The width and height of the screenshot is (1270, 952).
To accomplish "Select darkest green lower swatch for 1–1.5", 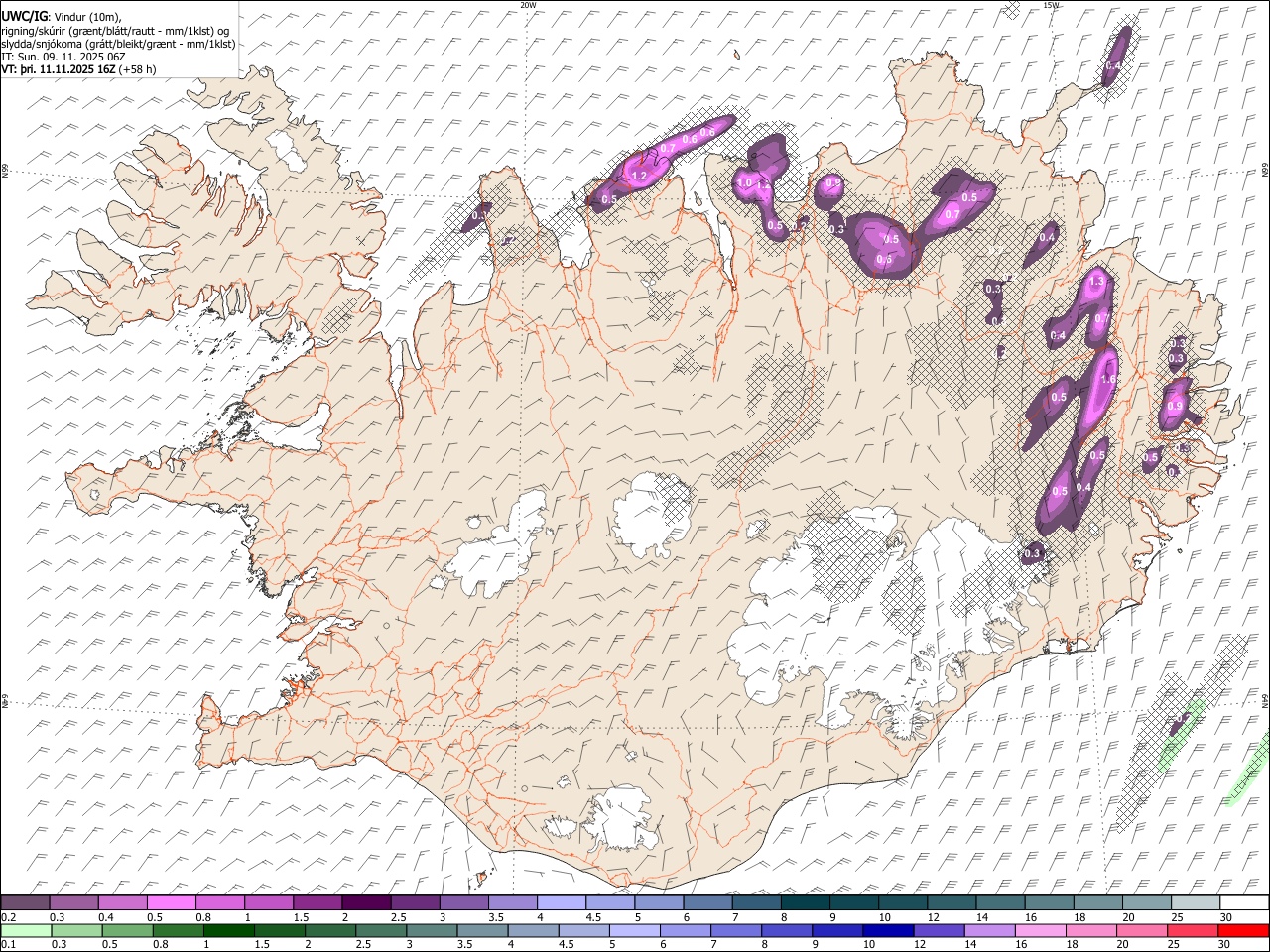I will click(229, 930).
